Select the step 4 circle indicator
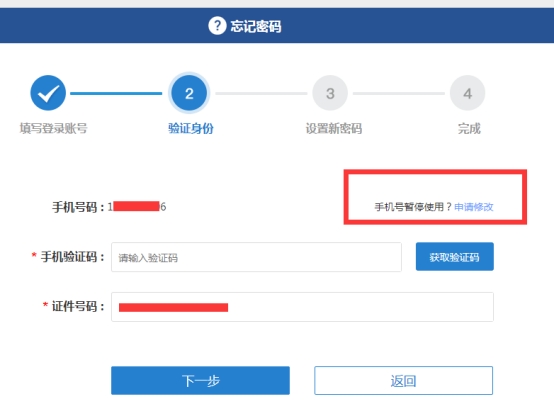The height and width of the screenshot is (411, 554). coord(467,93)
